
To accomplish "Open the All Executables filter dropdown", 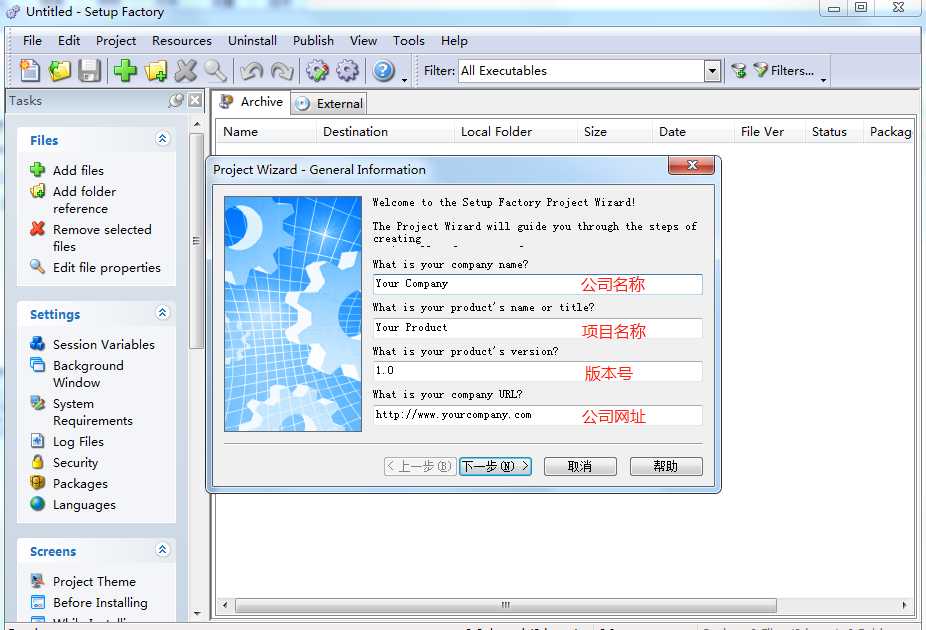I will pyautogui.click(x=713, y=71).
